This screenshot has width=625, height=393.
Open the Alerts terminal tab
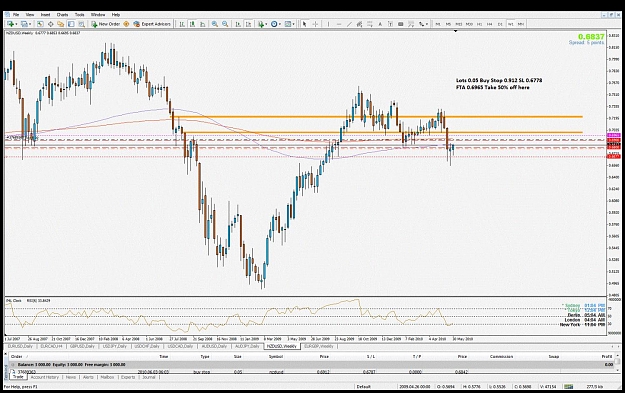pyautogui.click(x=88, y=377)
